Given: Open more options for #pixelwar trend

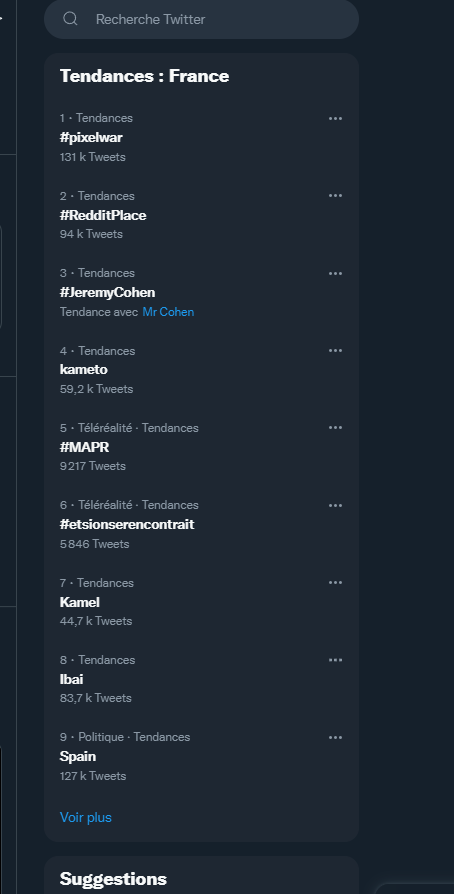Looking at the screenshot, I should (x=335, y=119).
